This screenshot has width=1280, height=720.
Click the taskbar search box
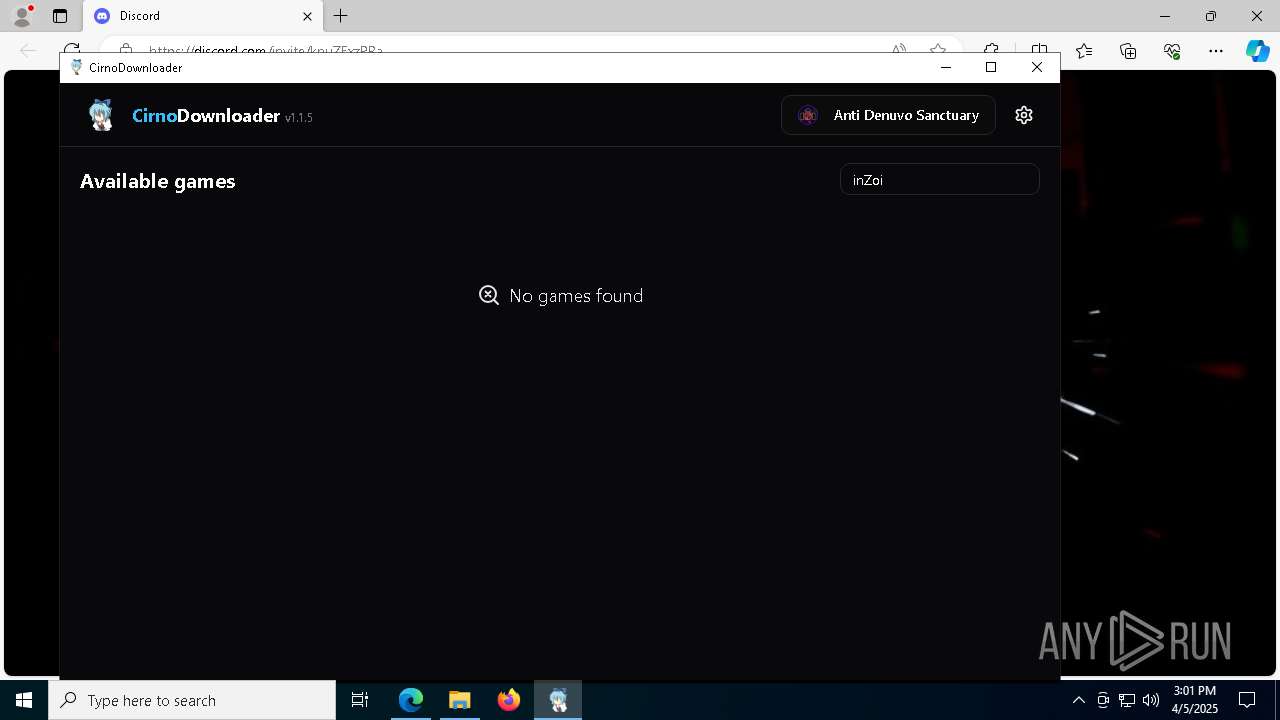(192, 700)
